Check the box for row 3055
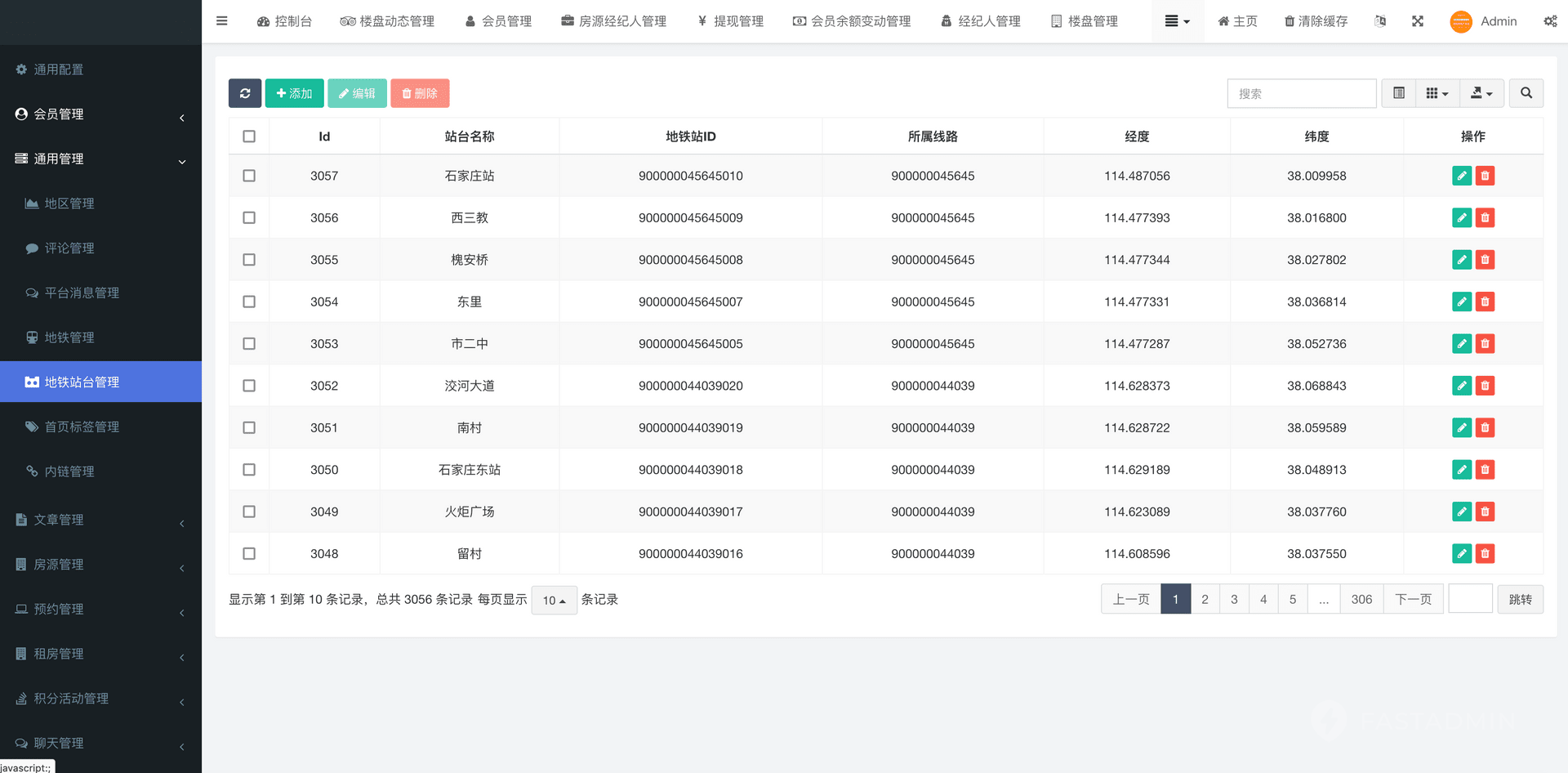 (249, 260)
